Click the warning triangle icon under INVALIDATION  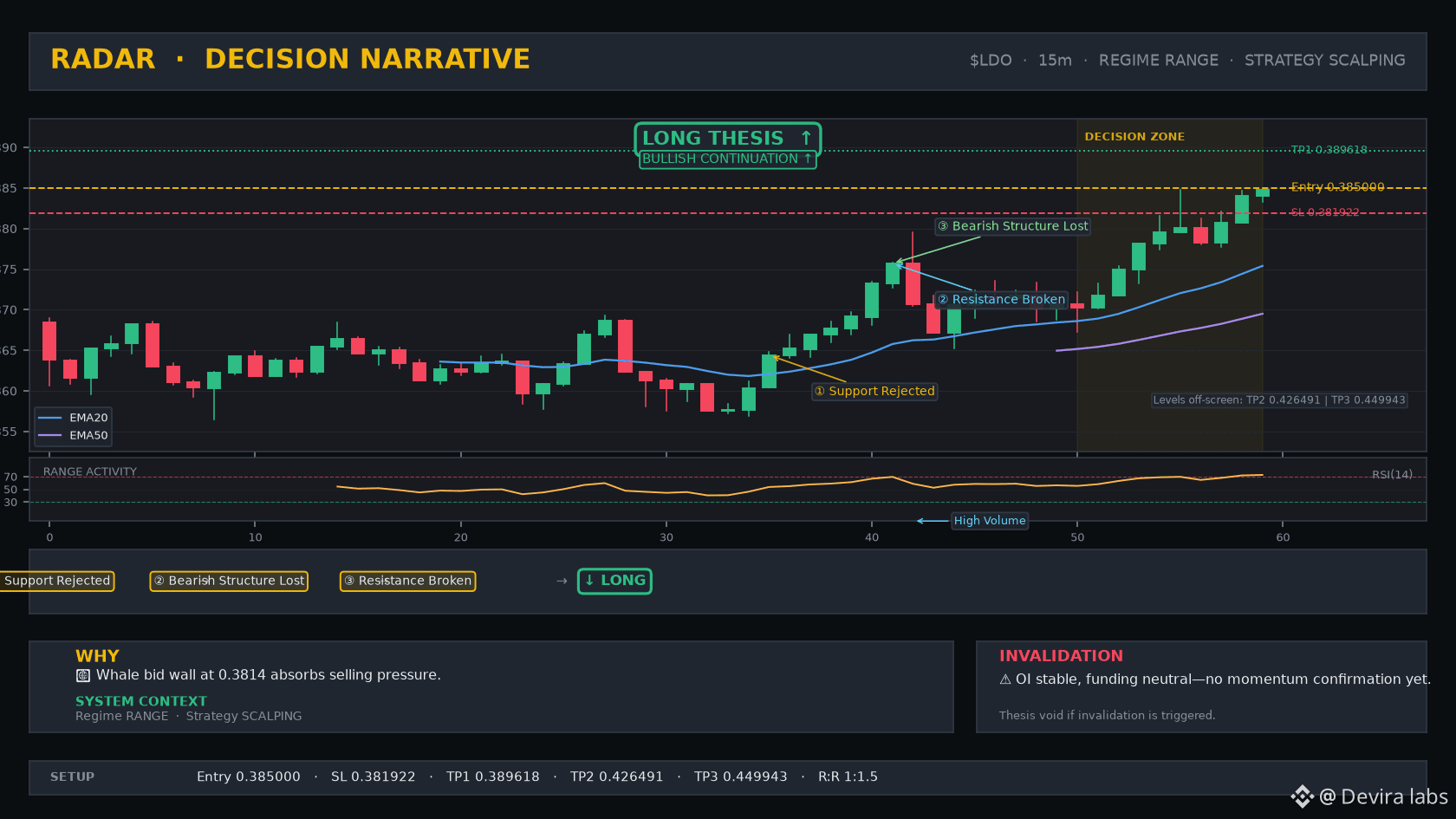(x=1005, y=679)
